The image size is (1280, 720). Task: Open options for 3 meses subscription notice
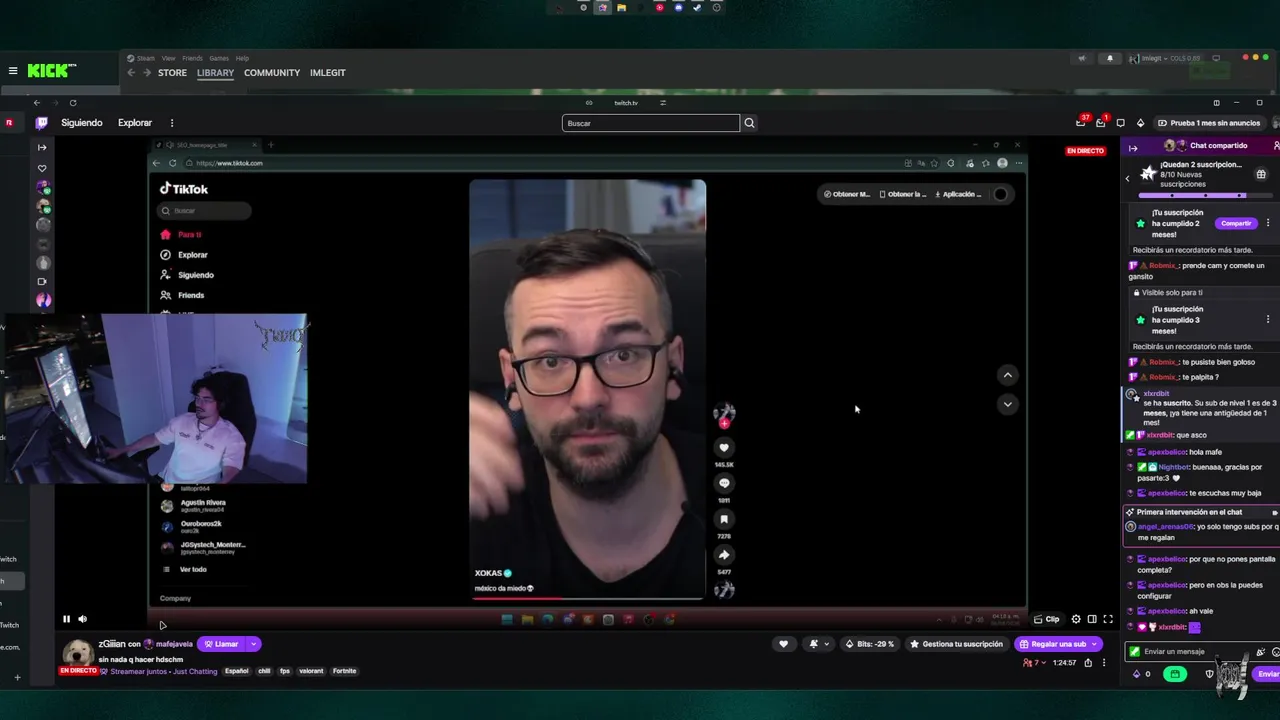(x=1268, y=320)
